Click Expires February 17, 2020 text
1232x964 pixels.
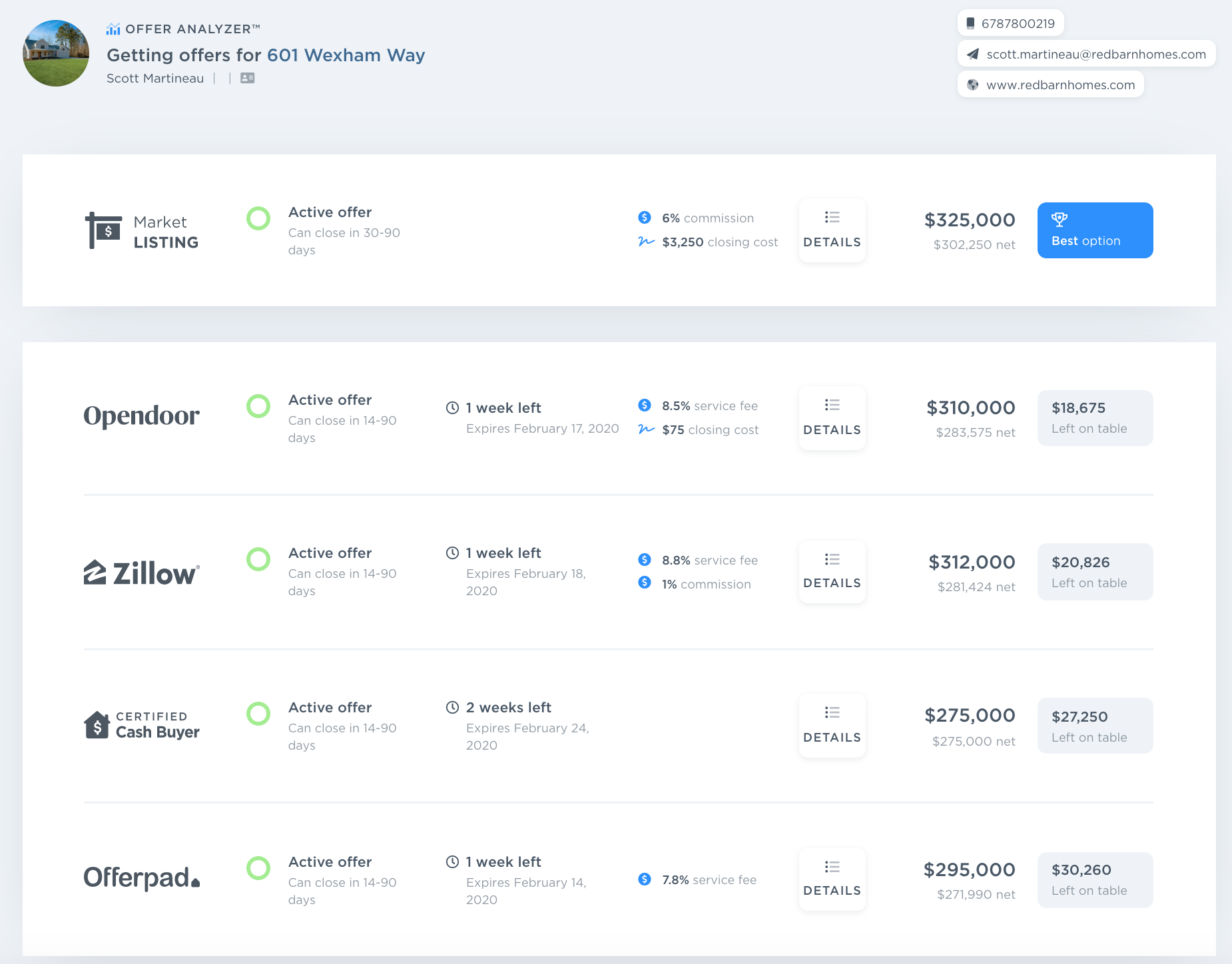click(543, 428)
